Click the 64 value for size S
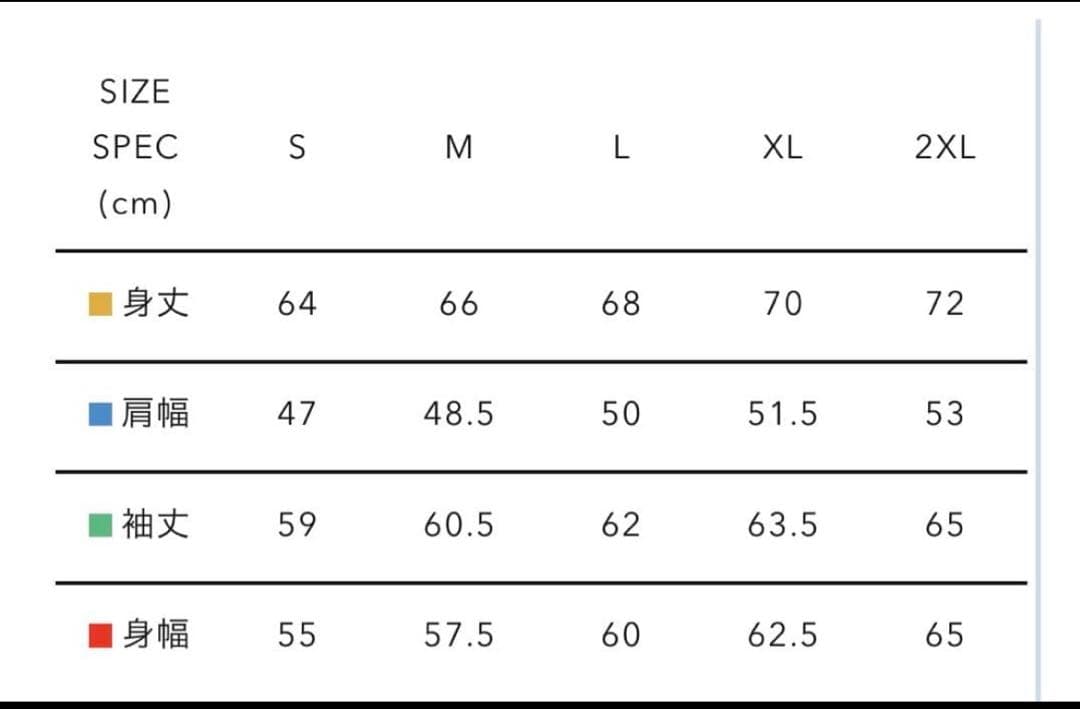Viewport: 1080px width, 709px height. pyautogui.click(x=297, y=303)
